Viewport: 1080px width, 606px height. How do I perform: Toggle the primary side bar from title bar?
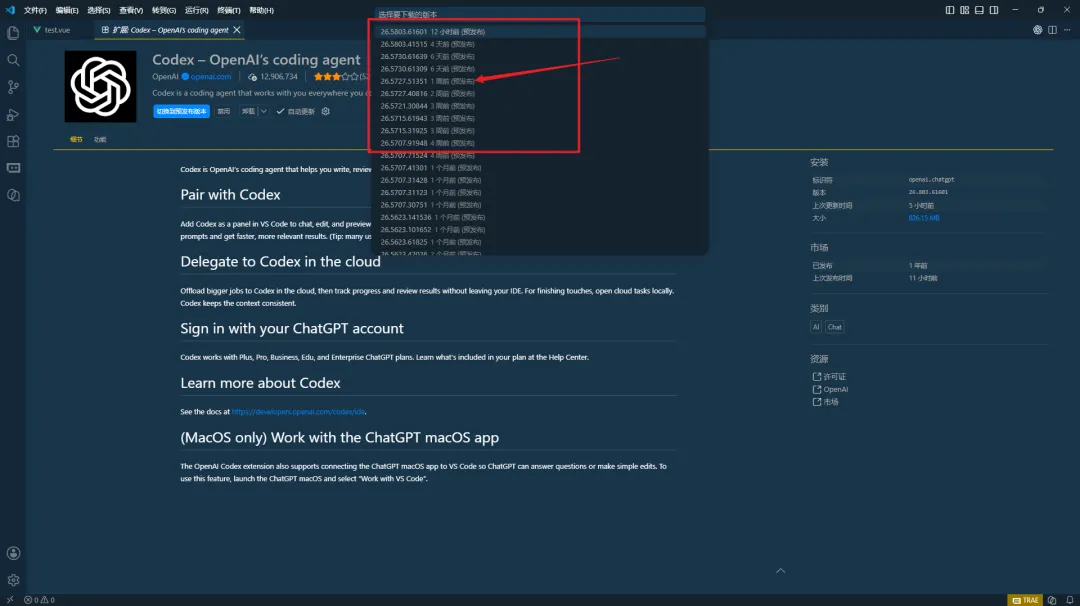tap(950, 10)
